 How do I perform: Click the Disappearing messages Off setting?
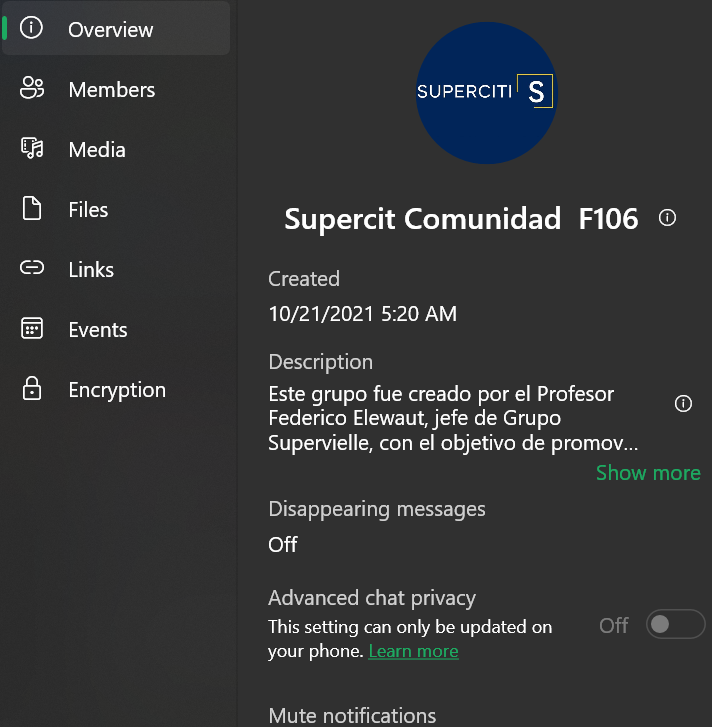point(283,544)
